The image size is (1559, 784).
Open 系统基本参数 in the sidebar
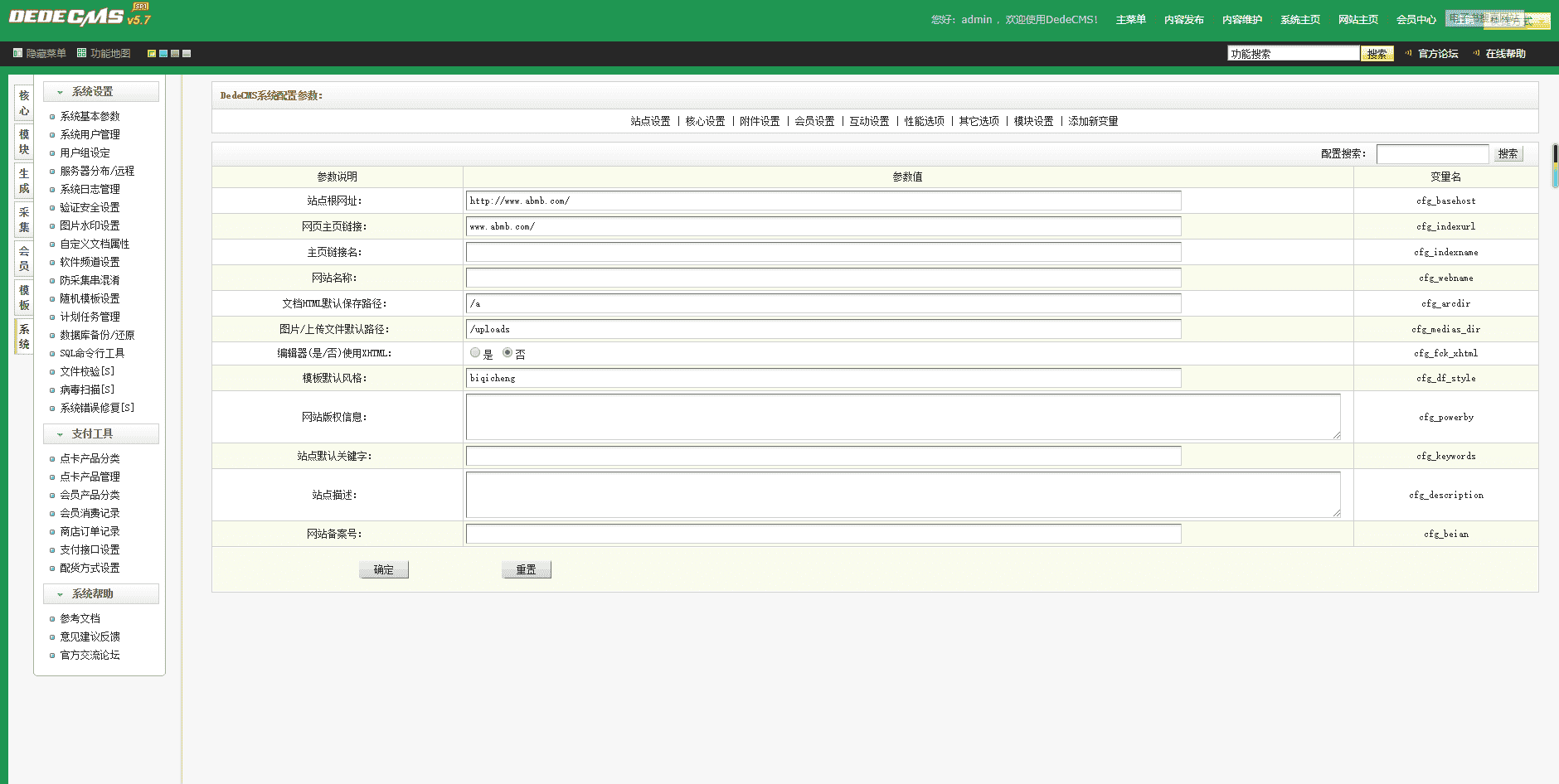coord(90,117)
